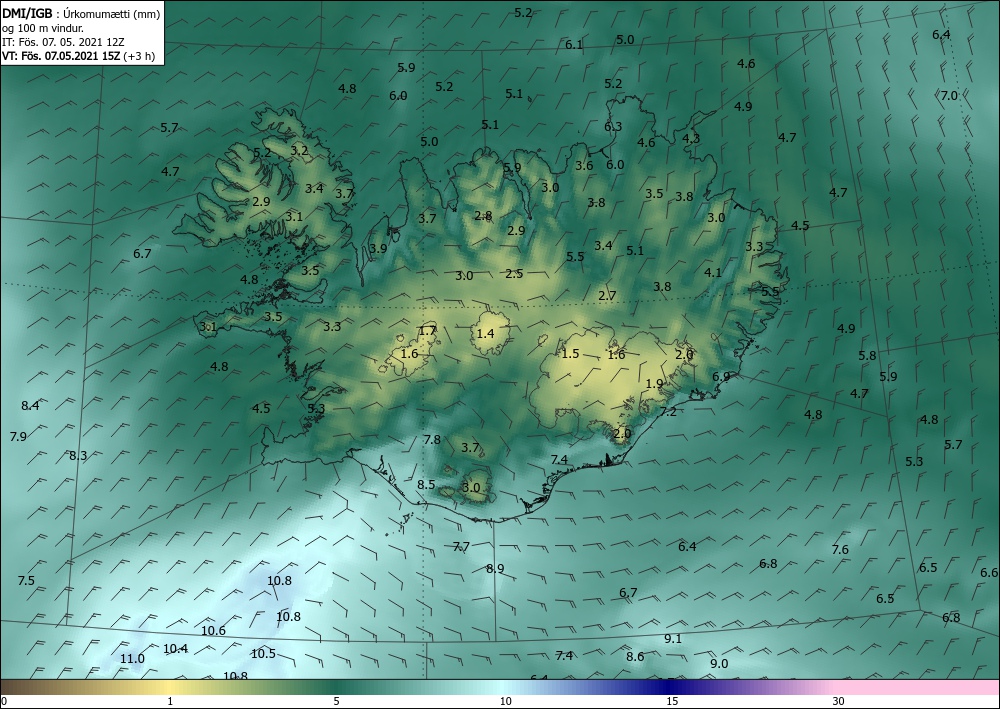Click the 4.1 value on the map

713,273
